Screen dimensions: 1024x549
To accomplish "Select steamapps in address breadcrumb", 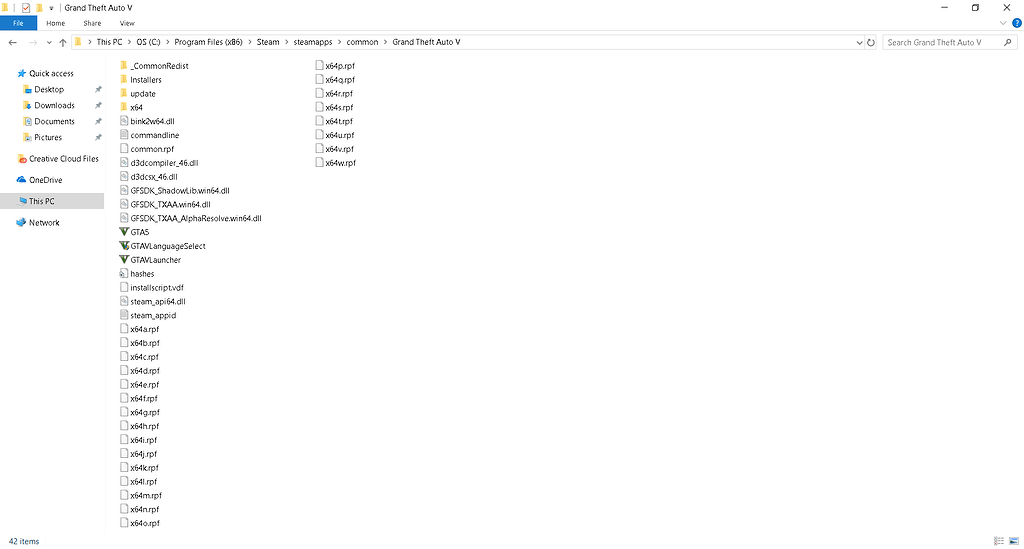I will tap(313, 42).
